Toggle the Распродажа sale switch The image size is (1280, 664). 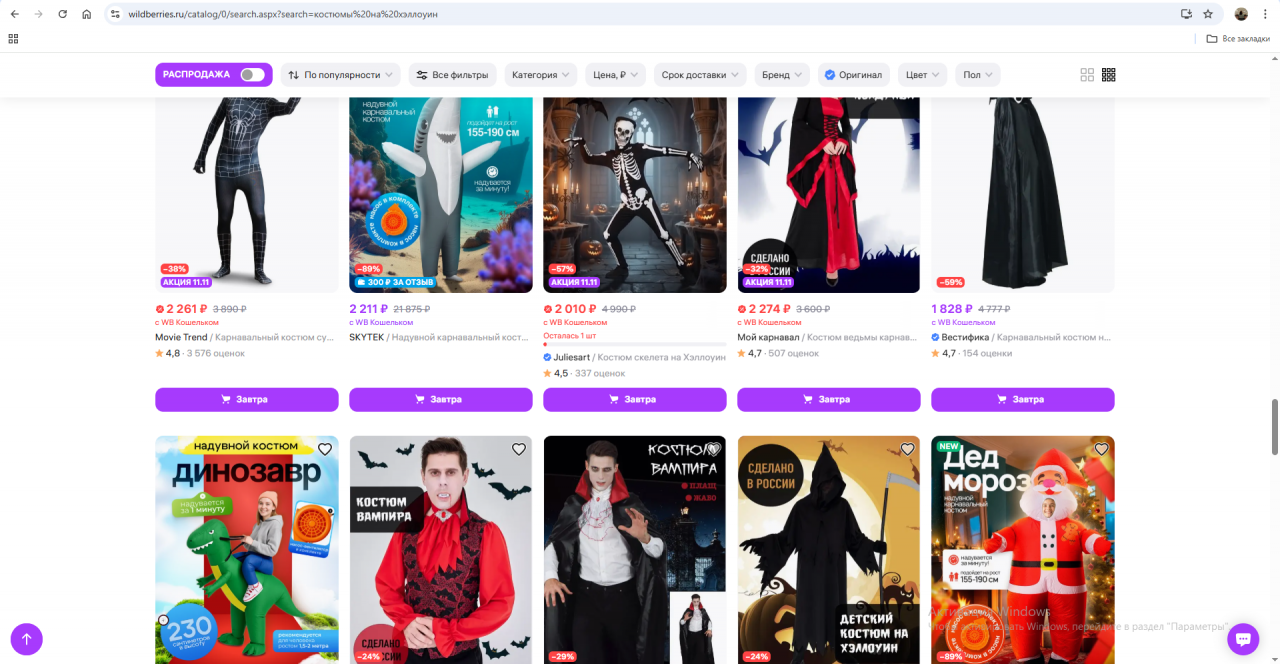tap(252, 75)
